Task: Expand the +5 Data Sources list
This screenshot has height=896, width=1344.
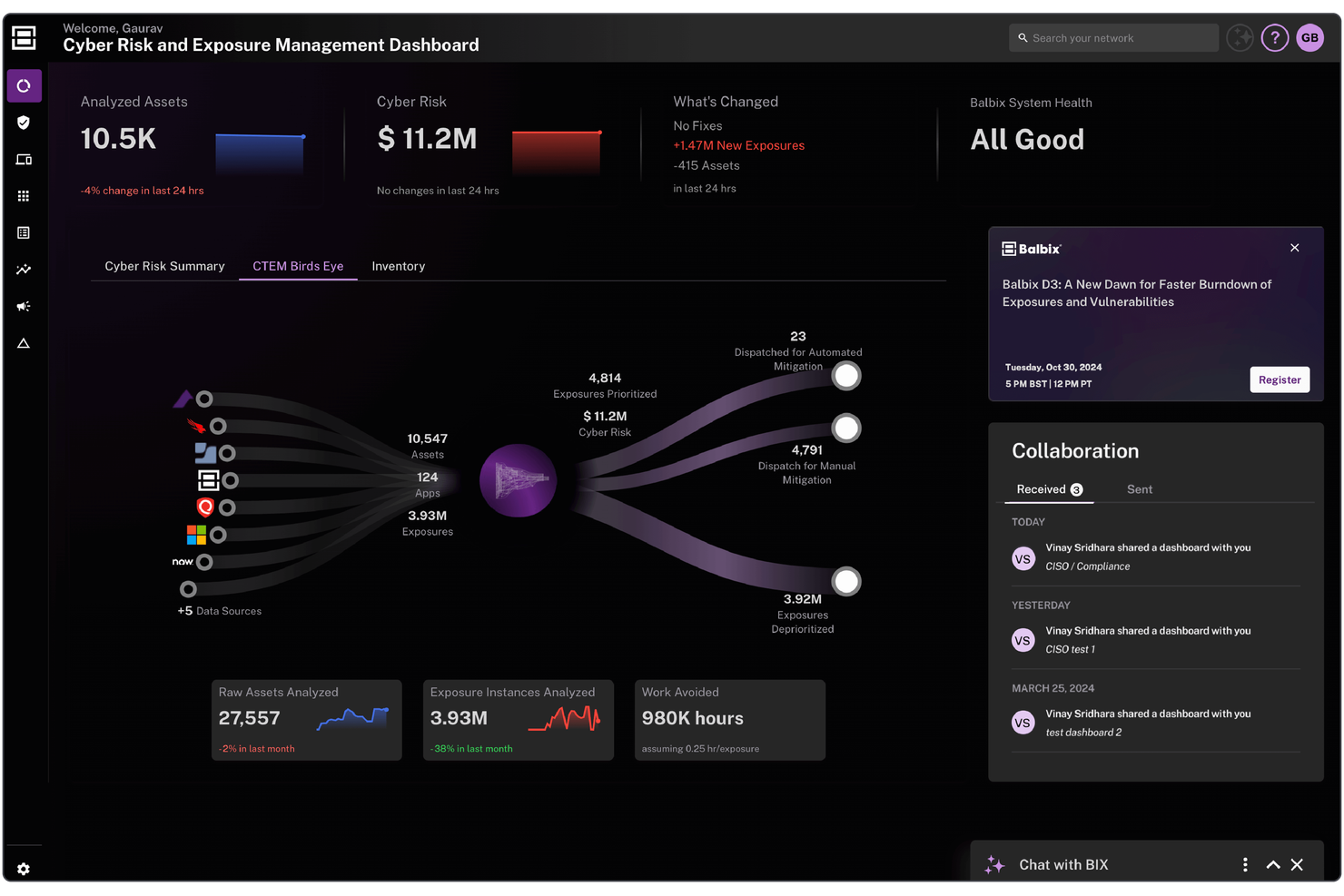Action: pos(219,610)
